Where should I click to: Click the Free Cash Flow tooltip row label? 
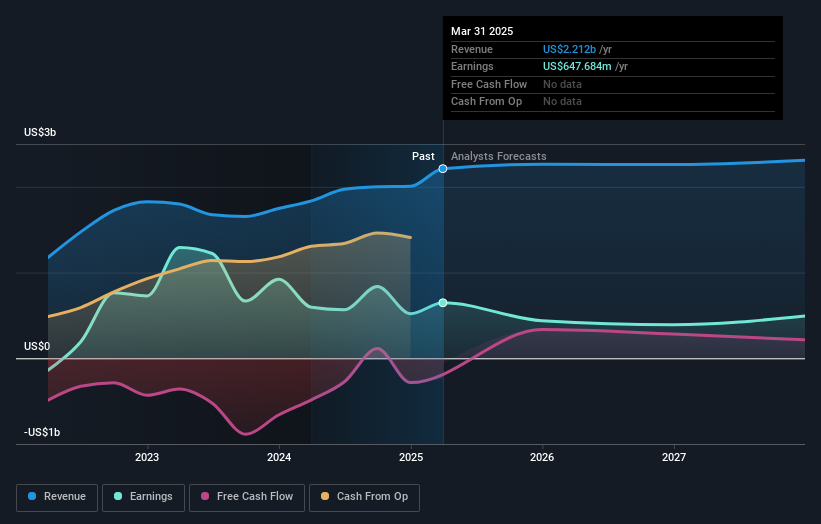coord(489,84)
